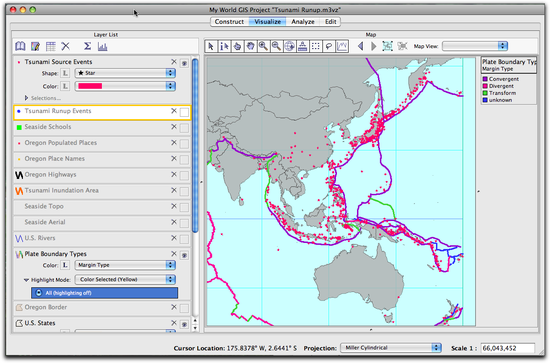Show the Seaside Topo layer
The height and width of the screenshot is (363, 550).
(184, 208)
